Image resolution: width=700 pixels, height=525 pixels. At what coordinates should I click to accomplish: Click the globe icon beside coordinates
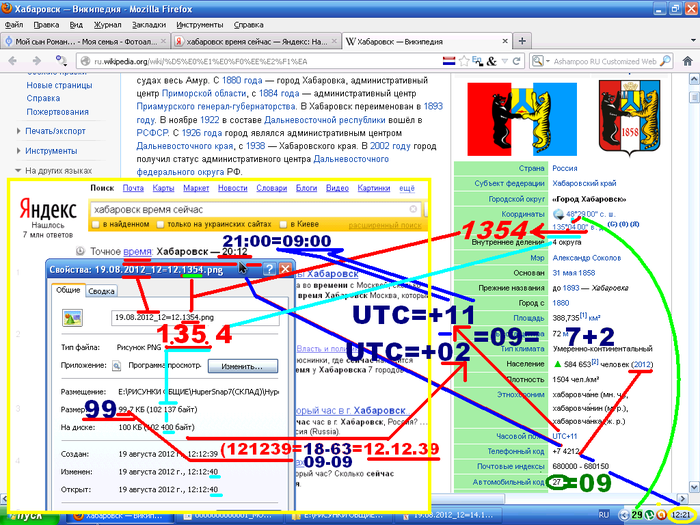coord(558,214)
